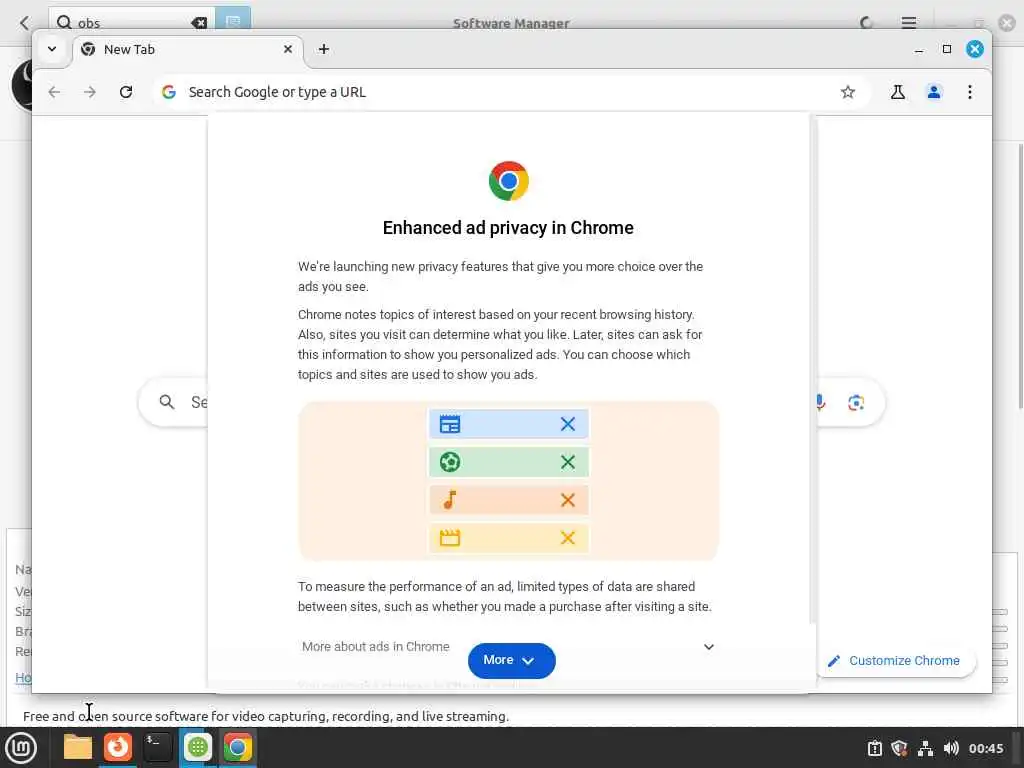This screenshot has width=1024, height=768.
Task: Launch Firefox from the taskbar
Action: coord(118,747)
